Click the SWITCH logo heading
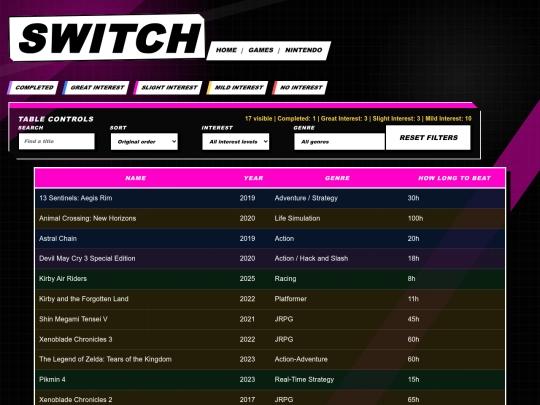This screenshot has height=405, width=540. coord(107,38)
